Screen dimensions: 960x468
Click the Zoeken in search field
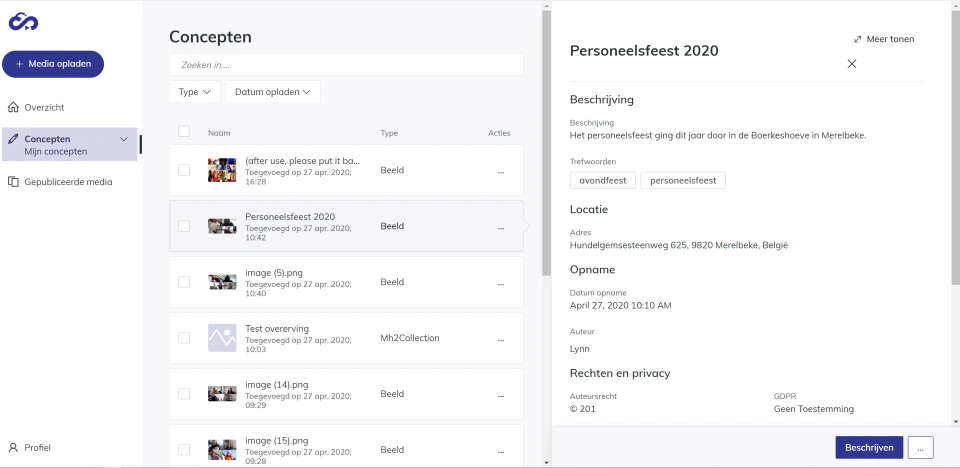click(x=347, y=65)
